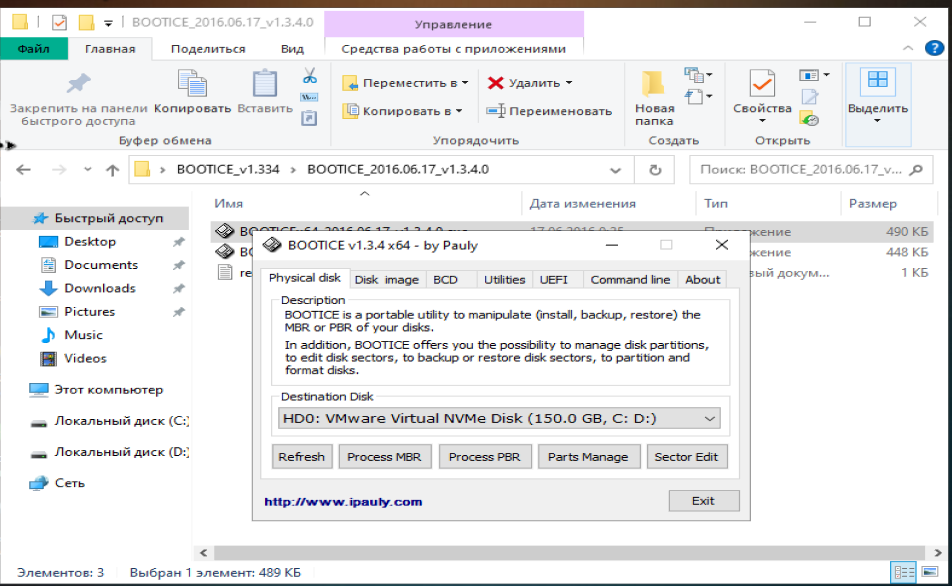Click the scissors Cut icon

tap(310, 76)
